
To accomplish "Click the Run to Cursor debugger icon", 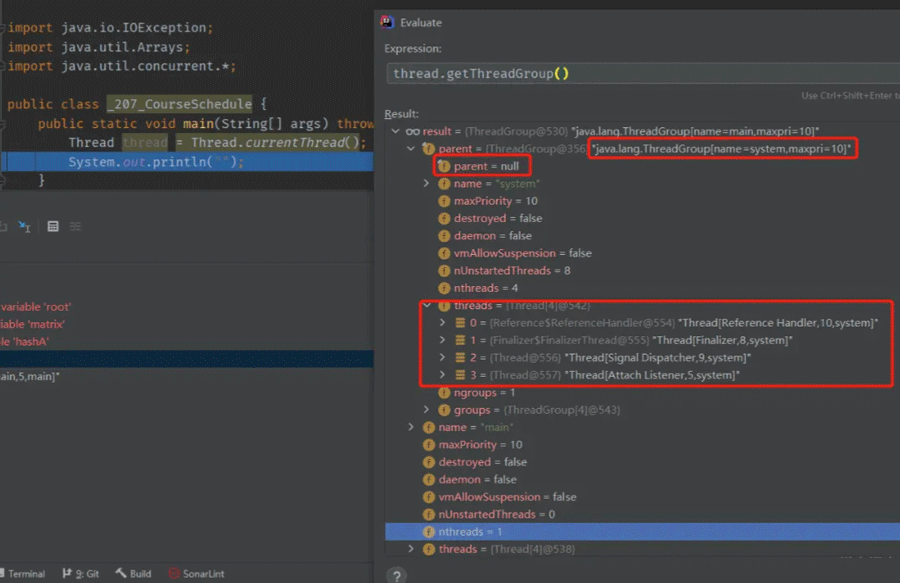I will click(25, 227).
